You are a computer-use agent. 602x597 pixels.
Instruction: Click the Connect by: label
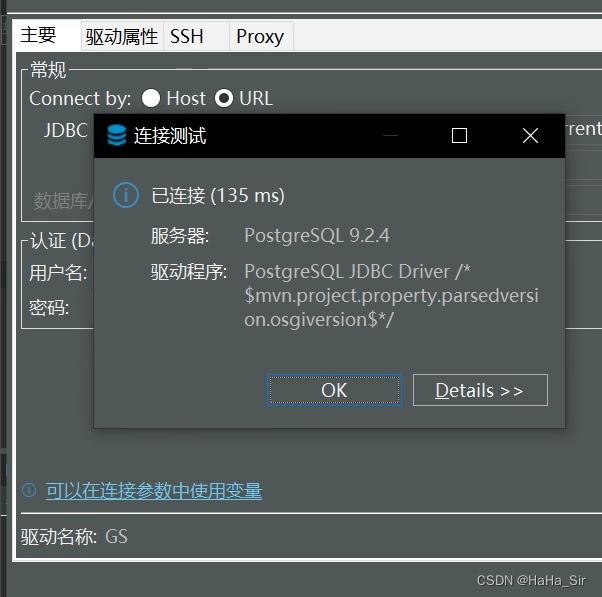click(x=80, y=99)
